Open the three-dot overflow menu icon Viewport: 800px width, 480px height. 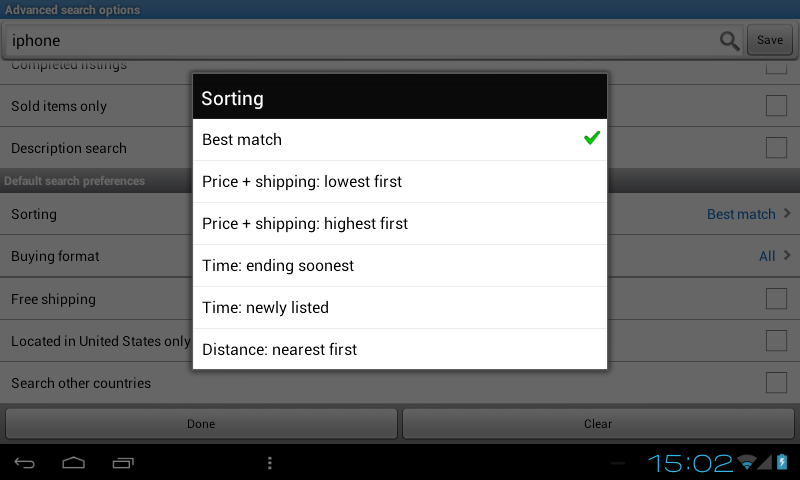tap(270, 463)
